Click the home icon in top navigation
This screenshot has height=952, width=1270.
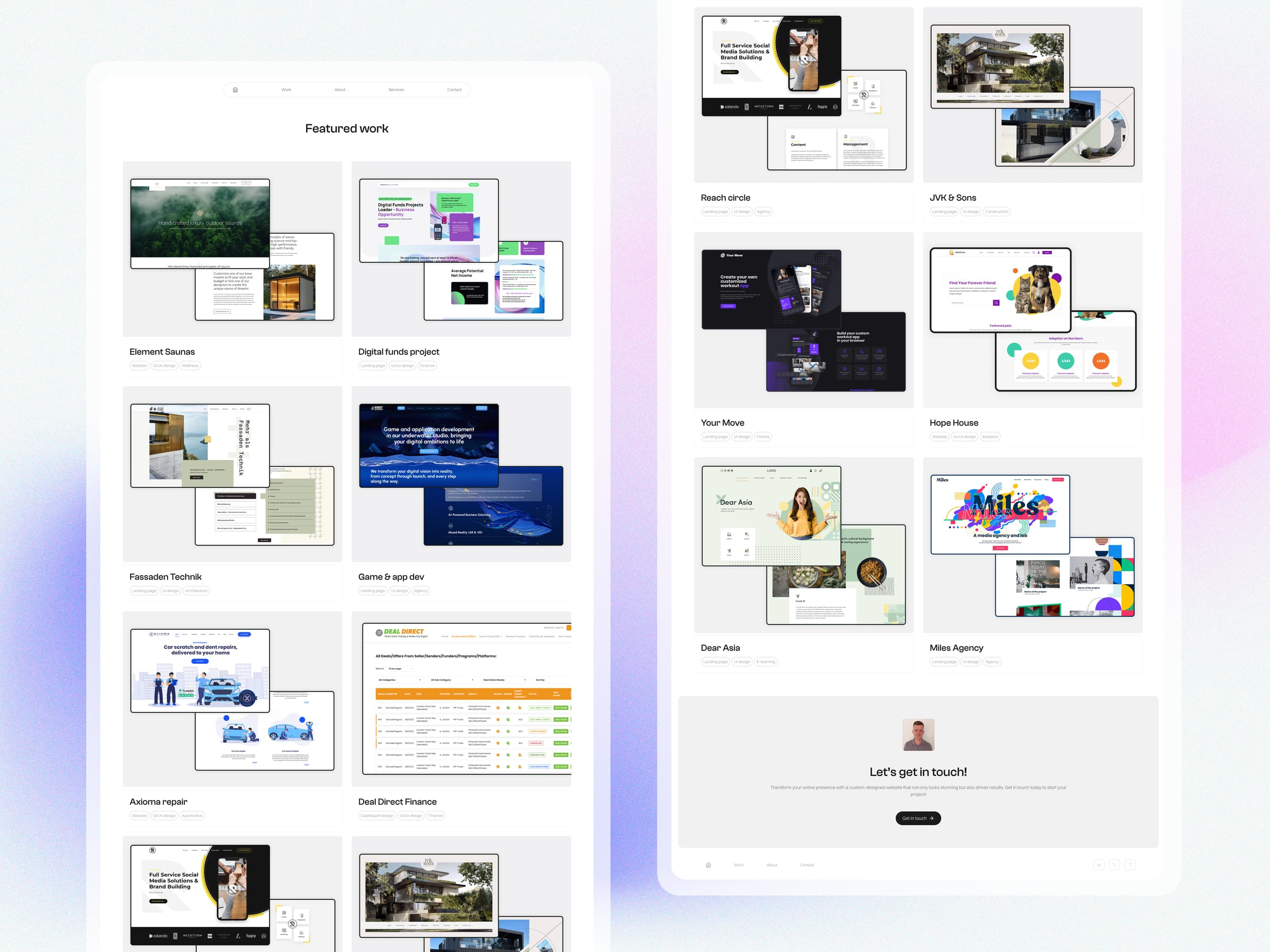click(x=235, y=89)
